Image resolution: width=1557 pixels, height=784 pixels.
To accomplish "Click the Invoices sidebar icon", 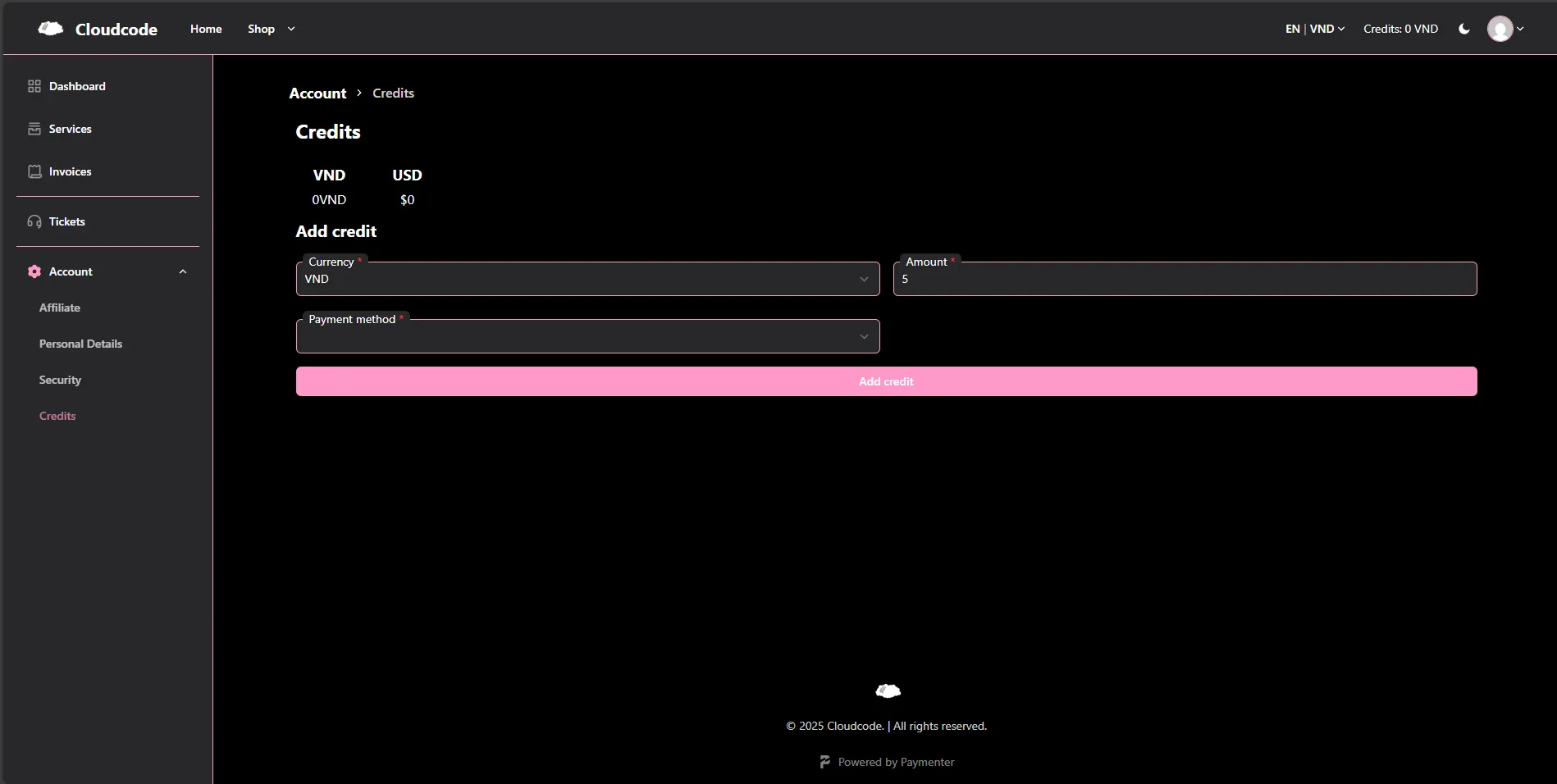I will 34,171.
